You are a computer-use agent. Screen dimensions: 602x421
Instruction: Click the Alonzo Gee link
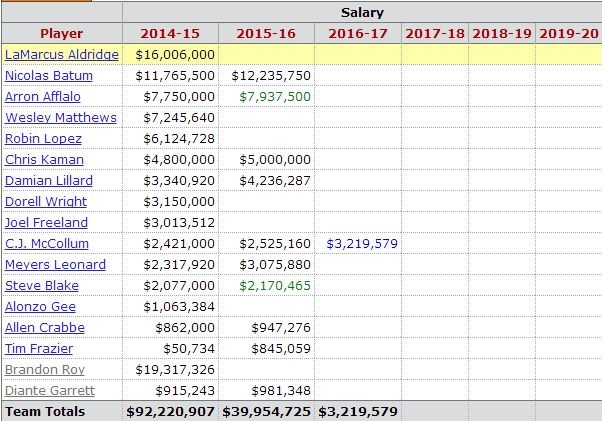[x=40, y=307]
